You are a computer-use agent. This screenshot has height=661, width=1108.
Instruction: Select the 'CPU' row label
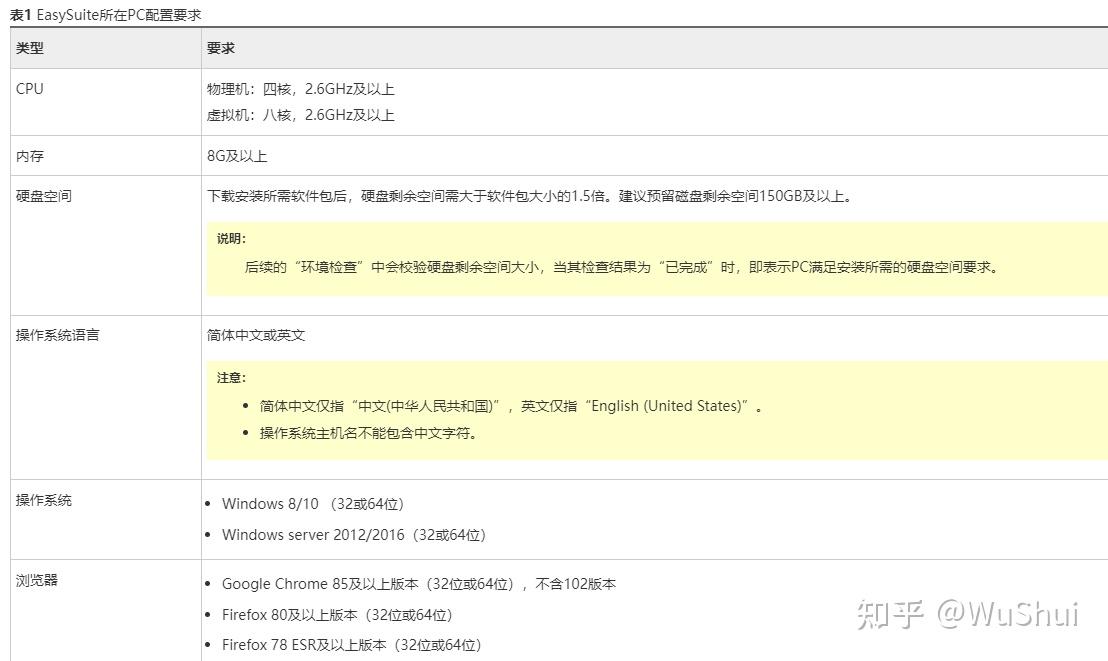[x=30, y=89]
